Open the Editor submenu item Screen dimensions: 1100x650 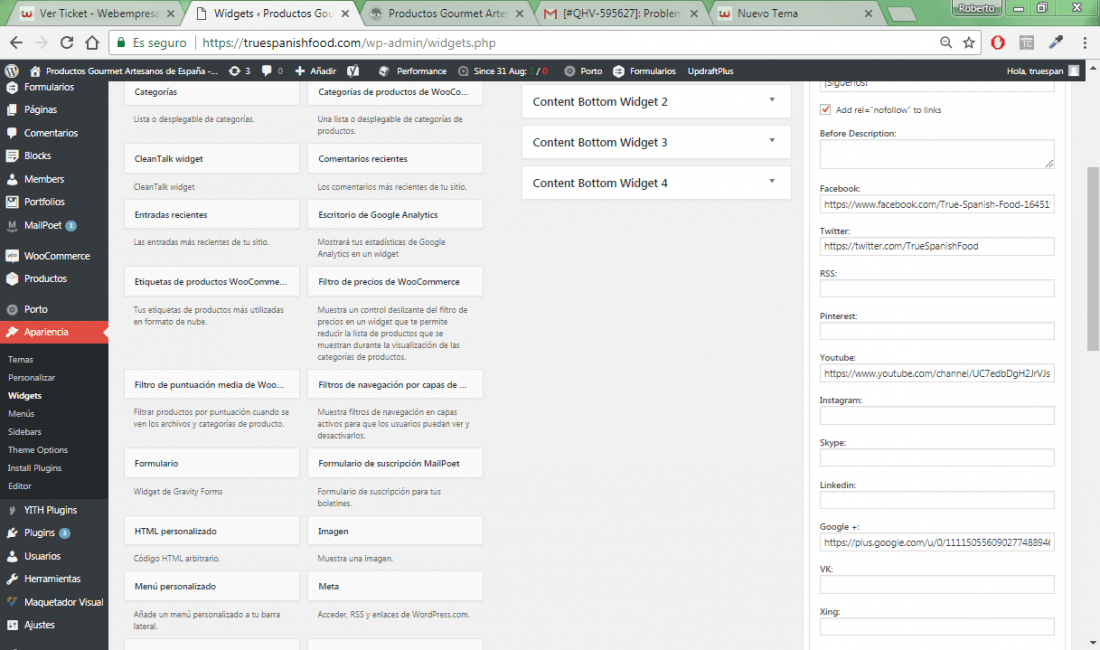[x=20, y=486]
